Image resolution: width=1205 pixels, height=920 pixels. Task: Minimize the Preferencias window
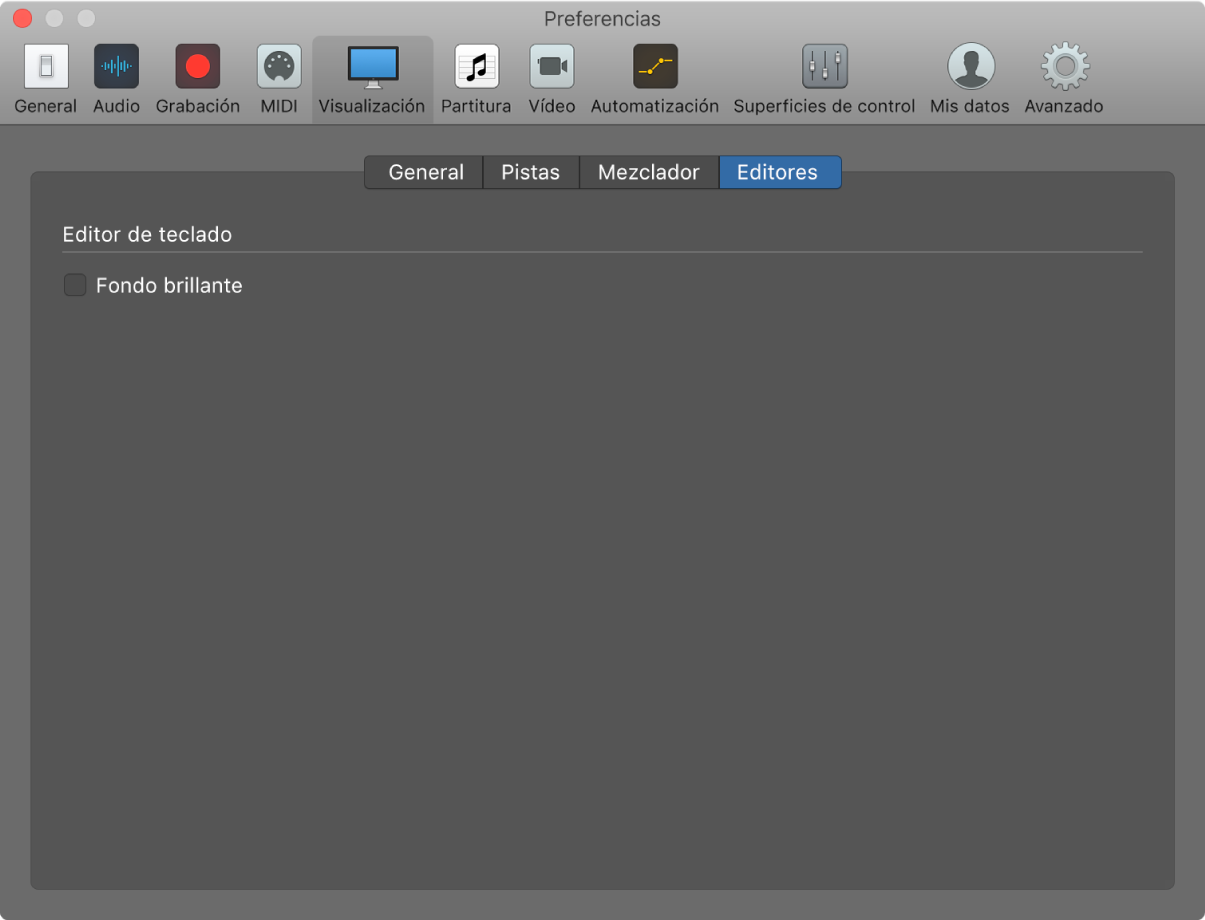tap(55, 19)
